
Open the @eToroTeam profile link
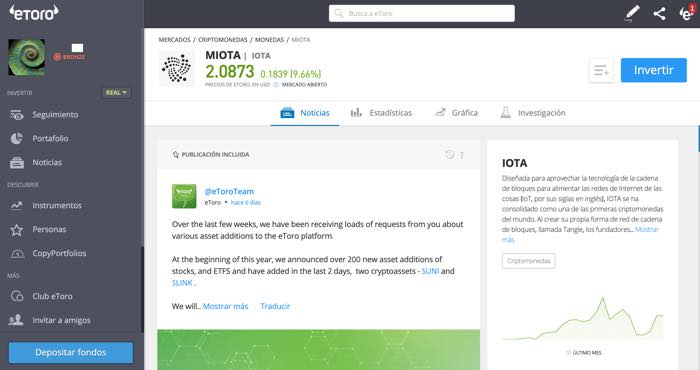(x=229, y=191)
